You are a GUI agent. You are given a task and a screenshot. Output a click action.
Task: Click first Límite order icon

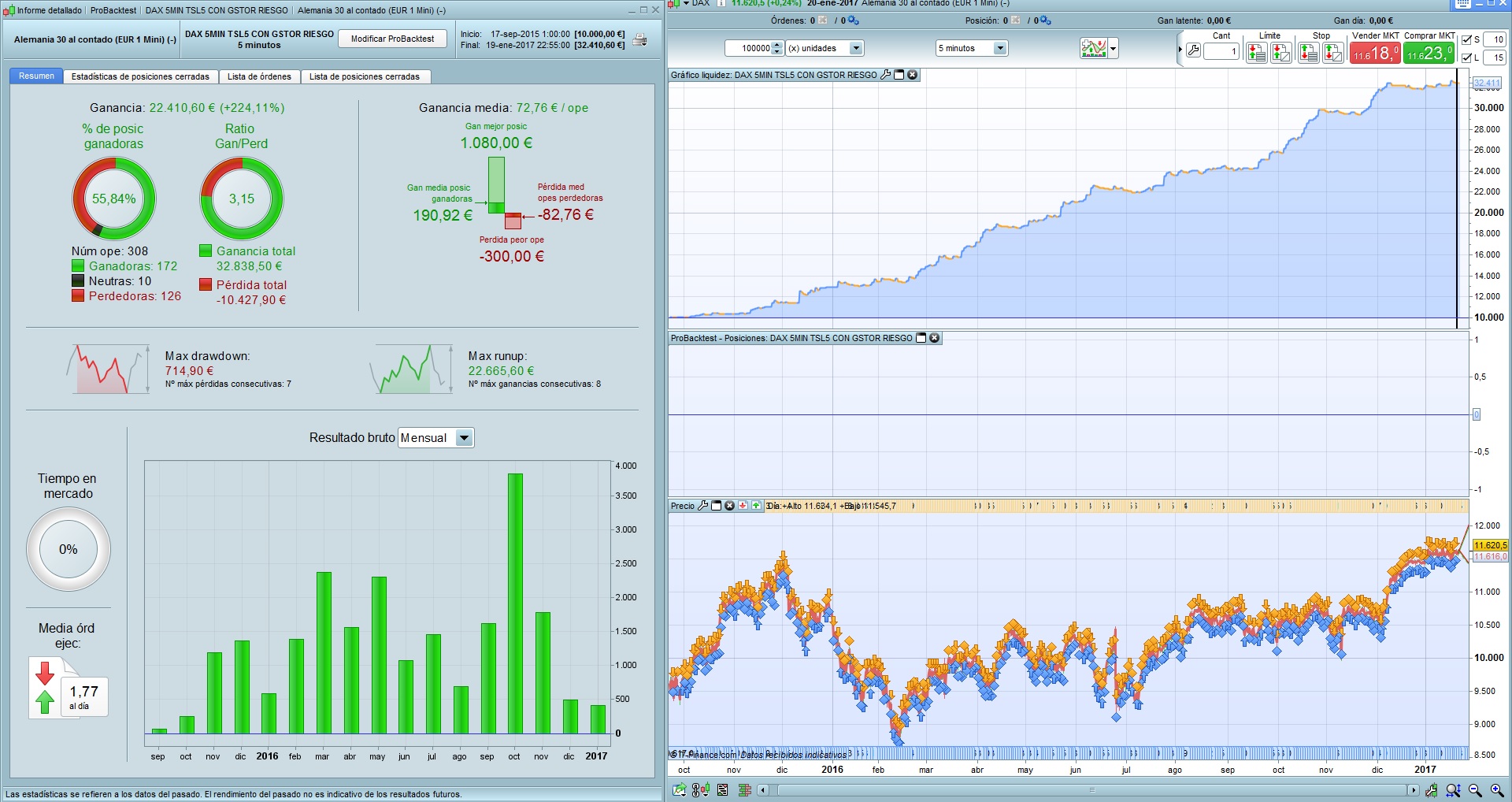(x=1257, y=53)
